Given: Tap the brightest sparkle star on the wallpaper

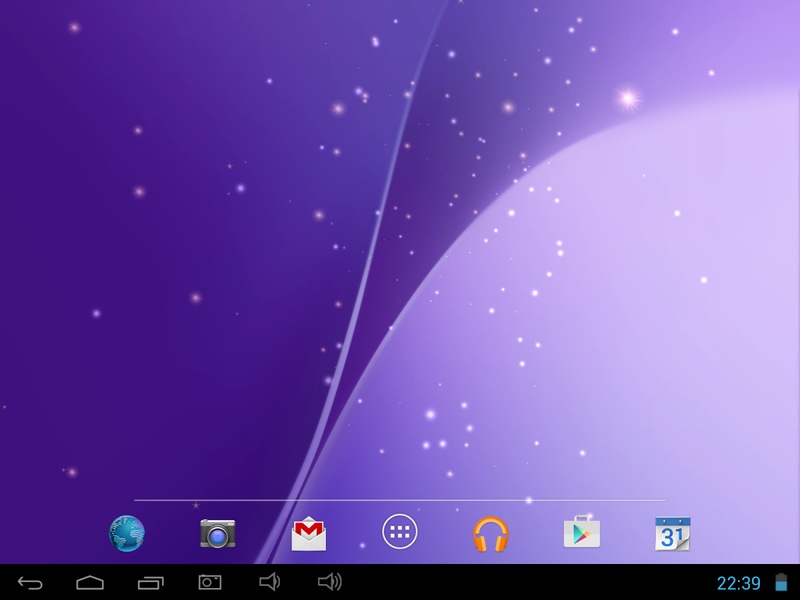Looking at the screenshot, I should [628, 98].
